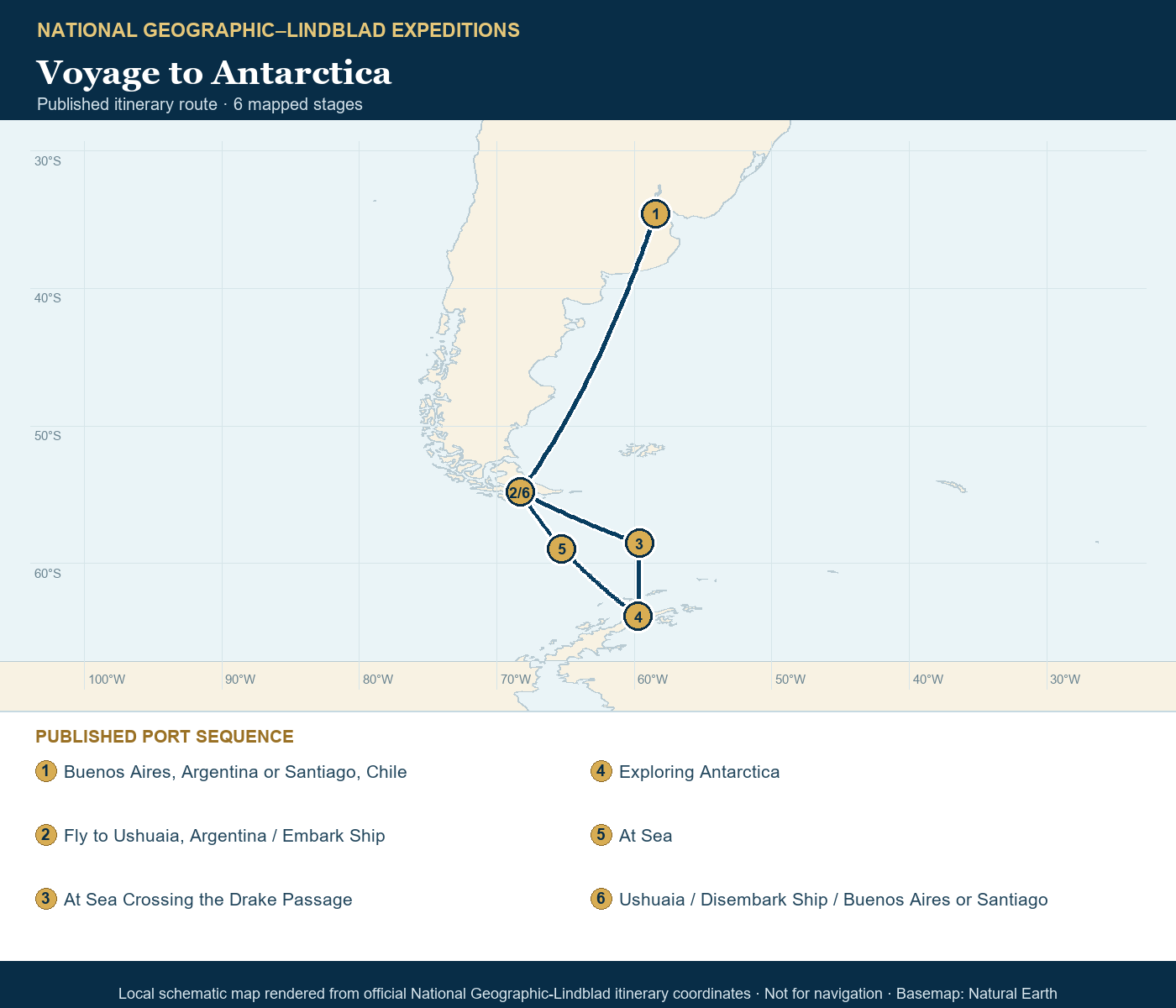Select the 60°S latitude label
Viewport: 1176px width, 1008px height.
48,573
